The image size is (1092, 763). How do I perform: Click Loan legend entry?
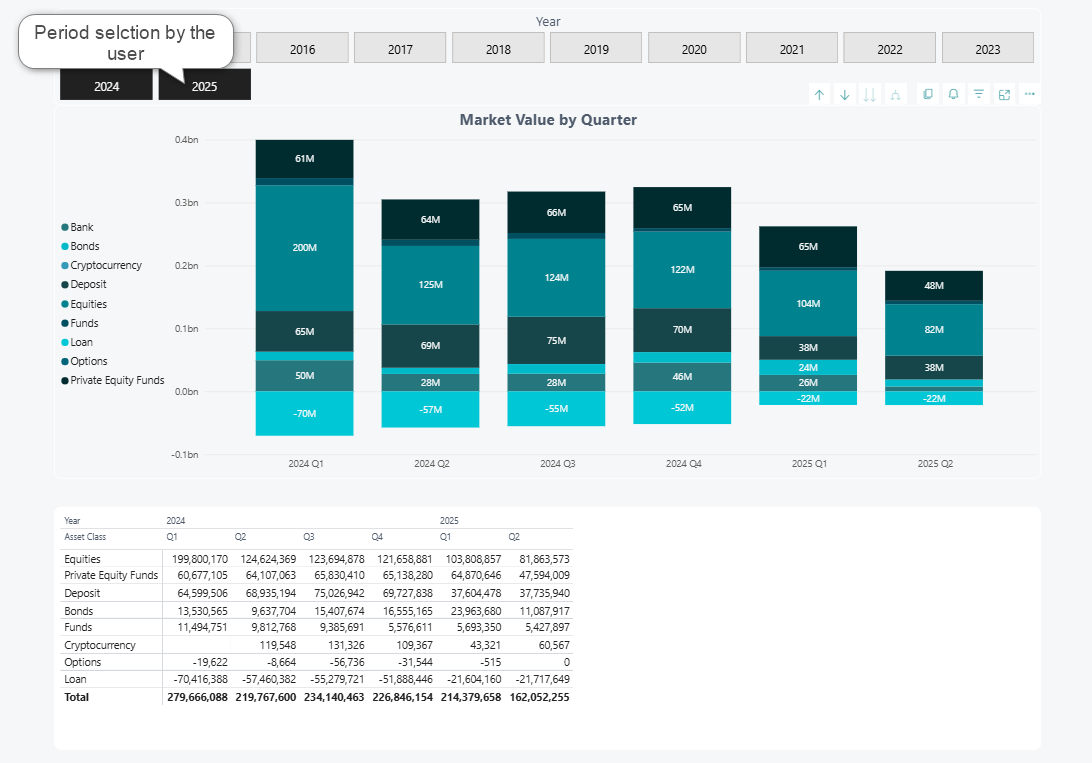tap(82, 342)
